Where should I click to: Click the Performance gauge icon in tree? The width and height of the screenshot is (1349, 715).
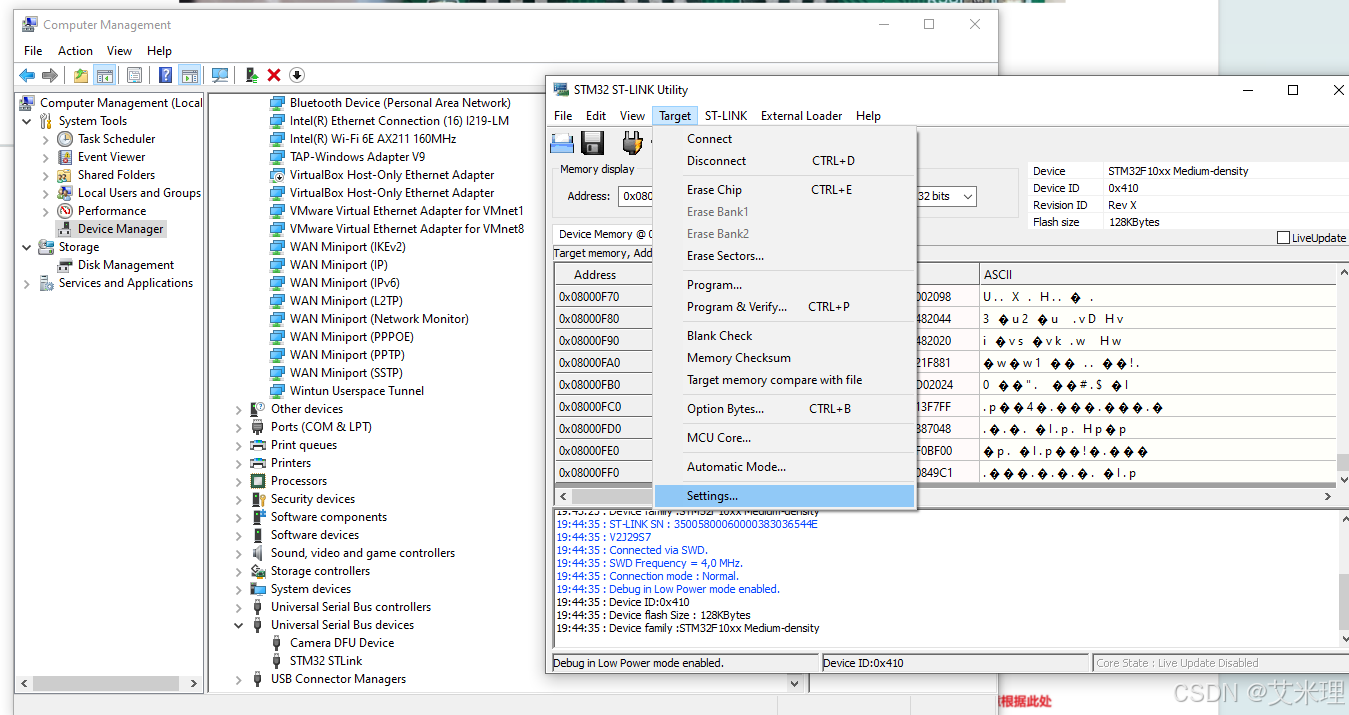(x=65, y=211)
